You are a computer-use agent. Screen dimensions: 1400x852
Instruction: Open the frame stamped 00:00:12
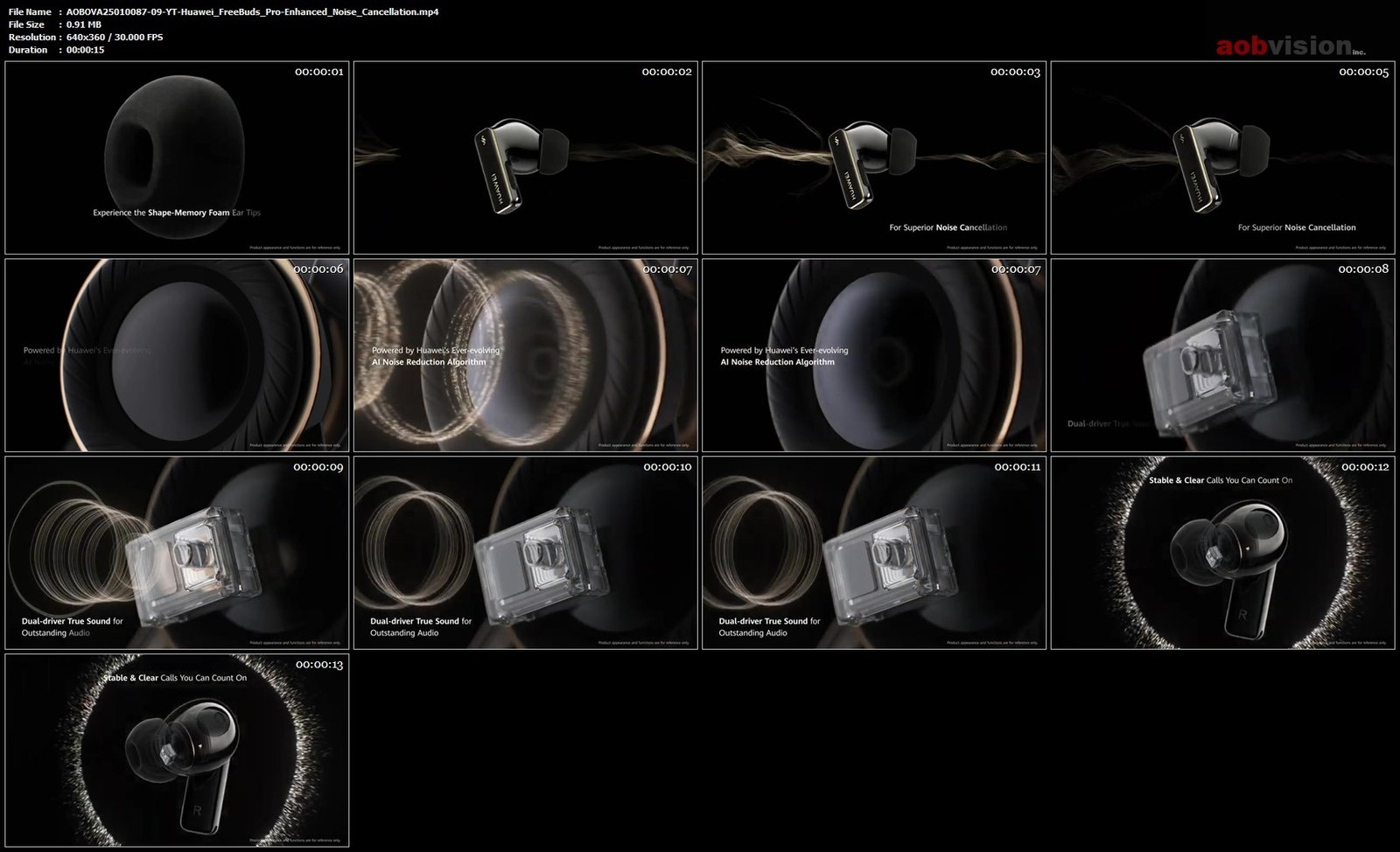pyautogui.click(x=1222, y=553)
